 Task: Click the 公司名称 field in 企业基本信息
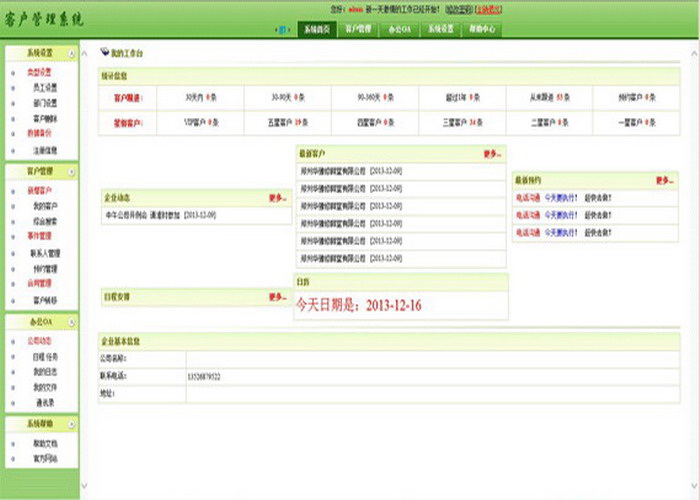[x=430, y=357]
